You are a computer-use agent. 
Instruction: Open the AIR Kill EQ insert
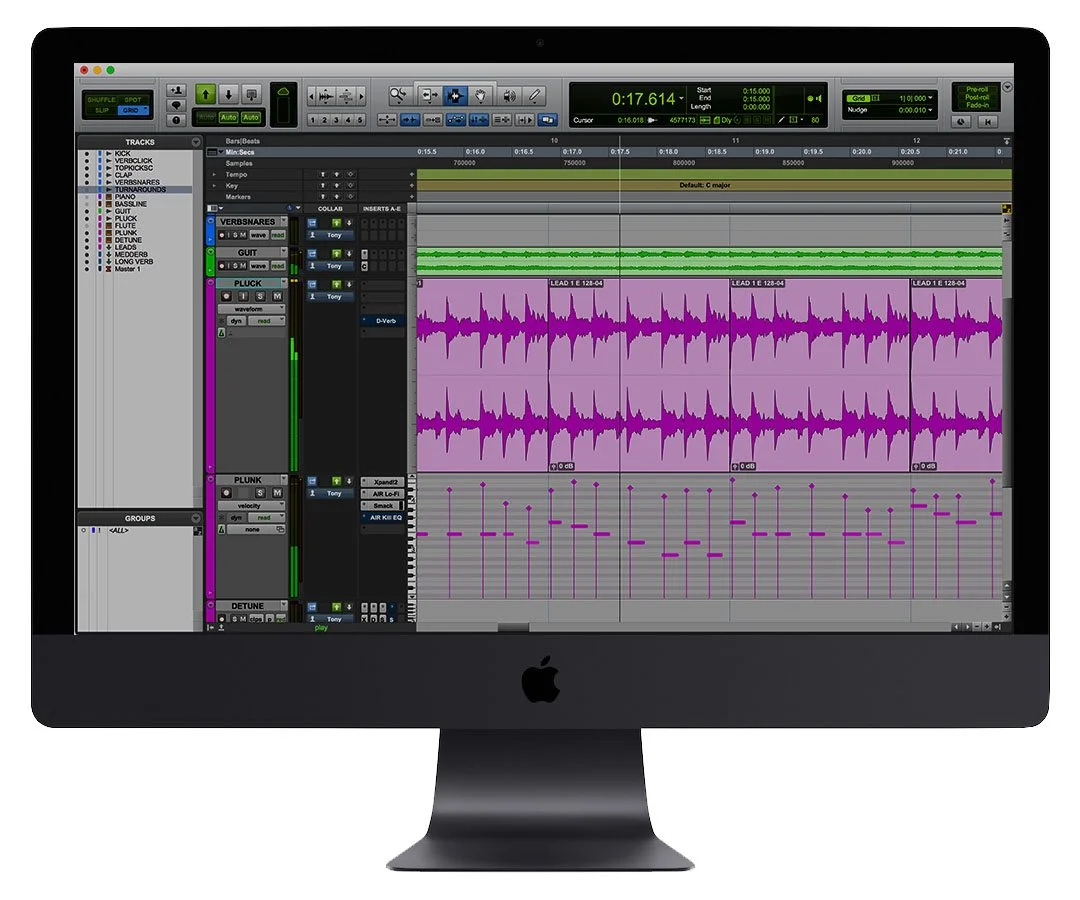[x=385, y=517]
